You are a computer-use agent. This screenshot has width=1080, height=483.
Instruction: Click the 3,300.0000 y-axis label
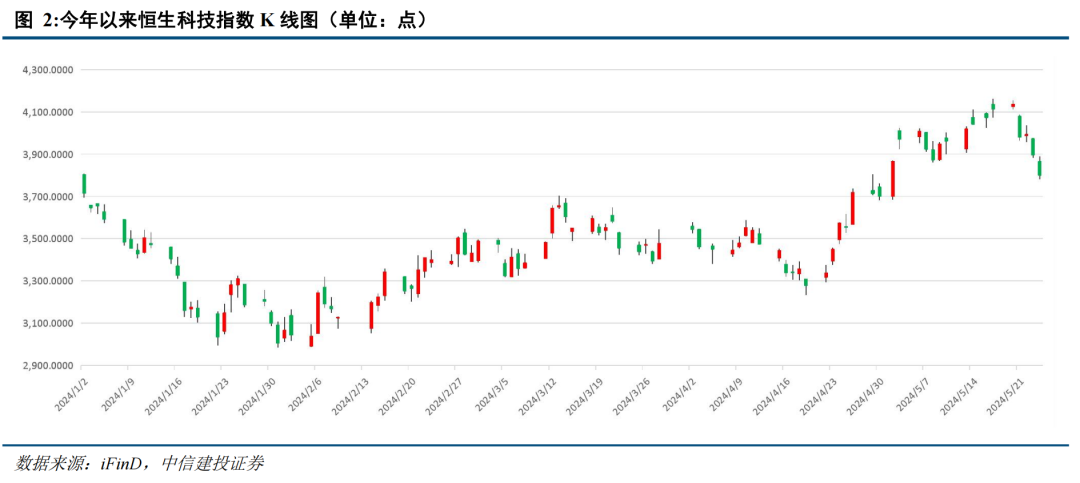(50, 281)
